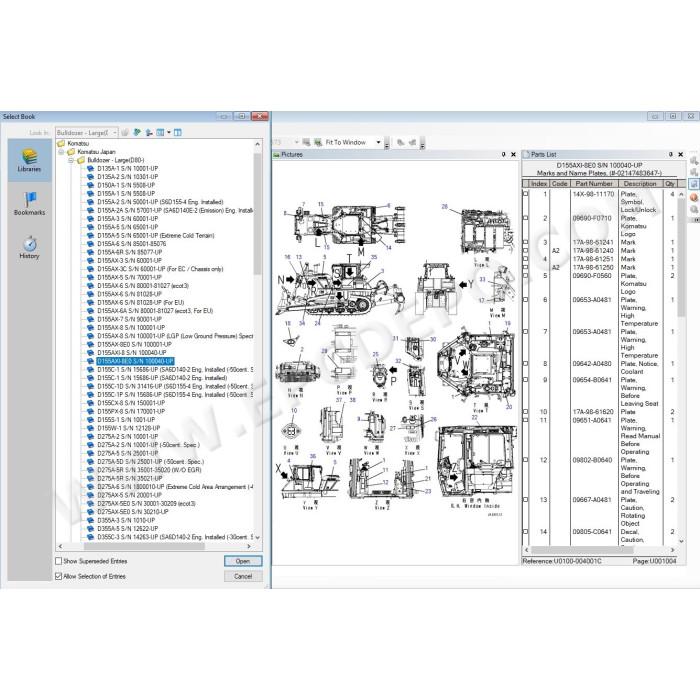Select D155A-5 Extreme Cold Terrain book

[x=155, y=235]
